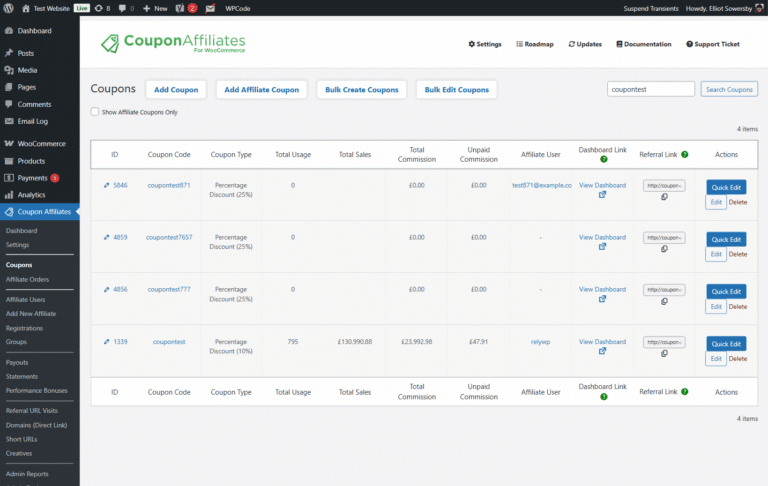Image resolution: width=768 pixels, height=486 pixels.
Task: Open the Roadmap link in plugin header
Action: [534, 44]
